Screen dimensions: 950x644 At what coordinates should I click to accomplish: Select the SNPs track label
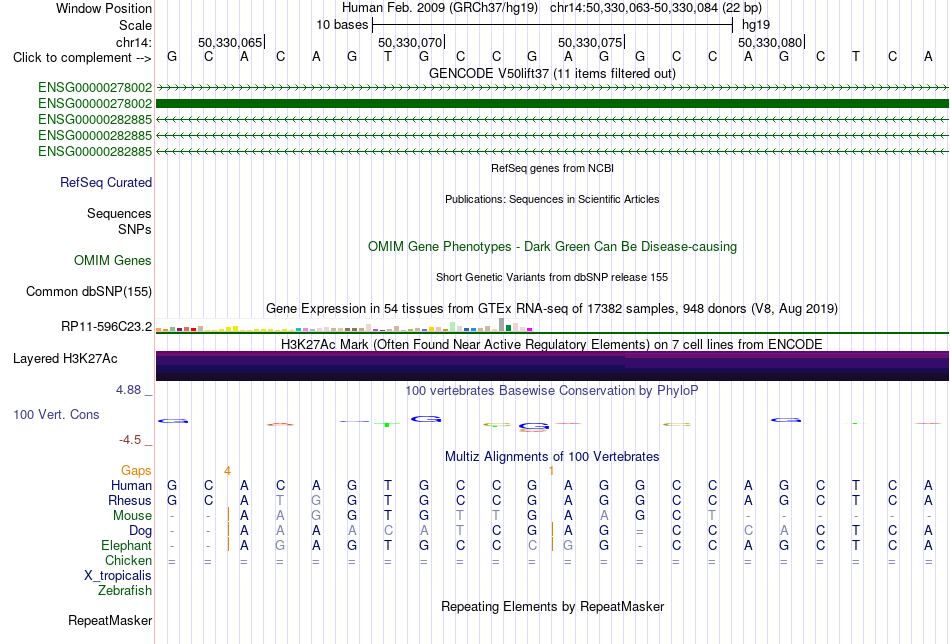[135, 230]
